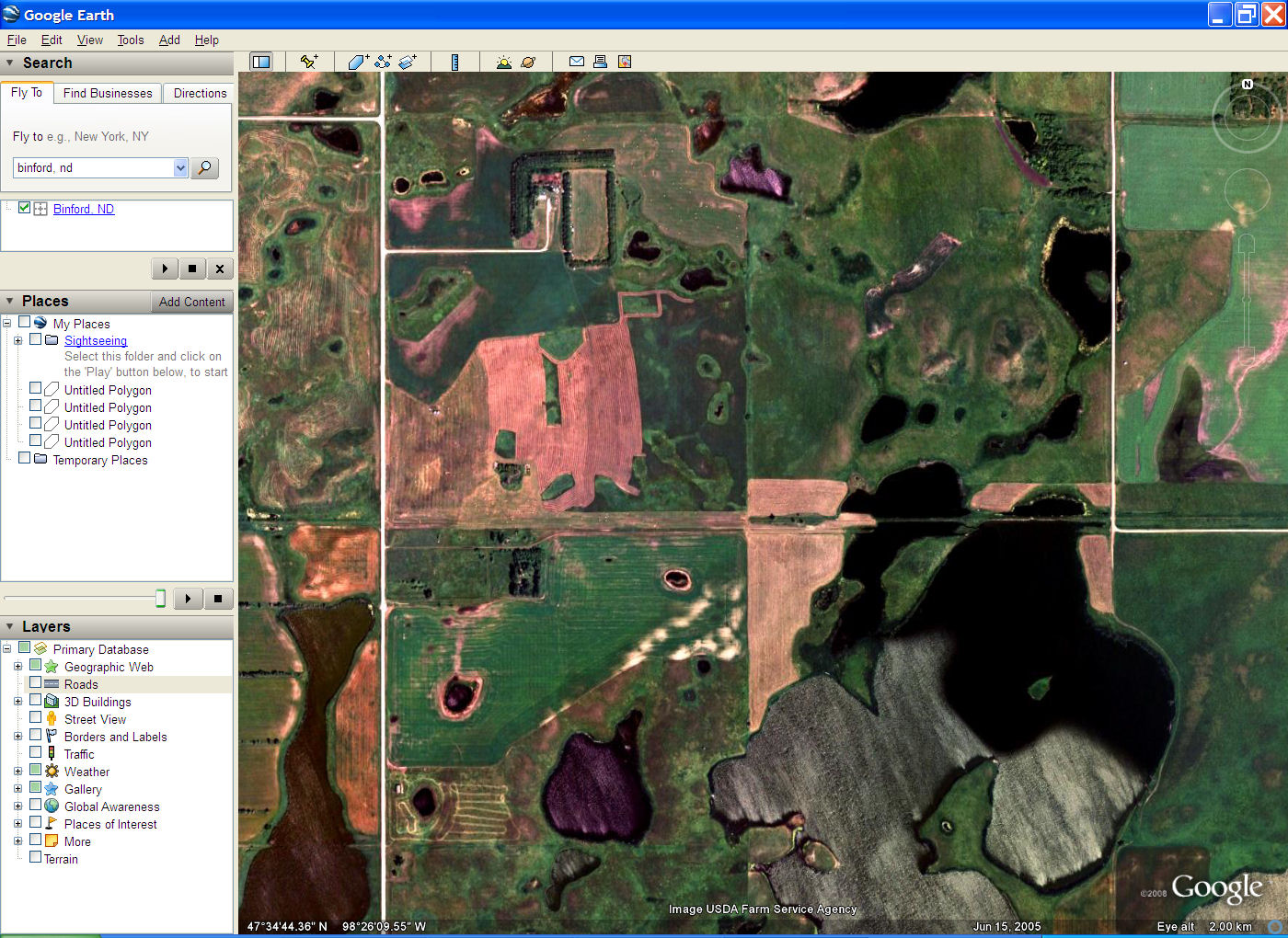Click the Places opacity slider handle

[x=160, y=599]
